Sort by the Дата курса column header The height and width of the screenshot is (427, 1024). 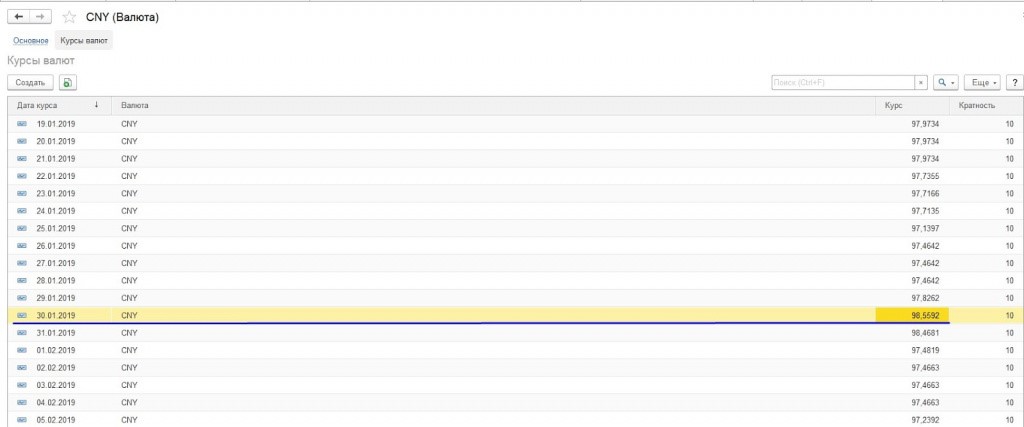pos(55,105)
